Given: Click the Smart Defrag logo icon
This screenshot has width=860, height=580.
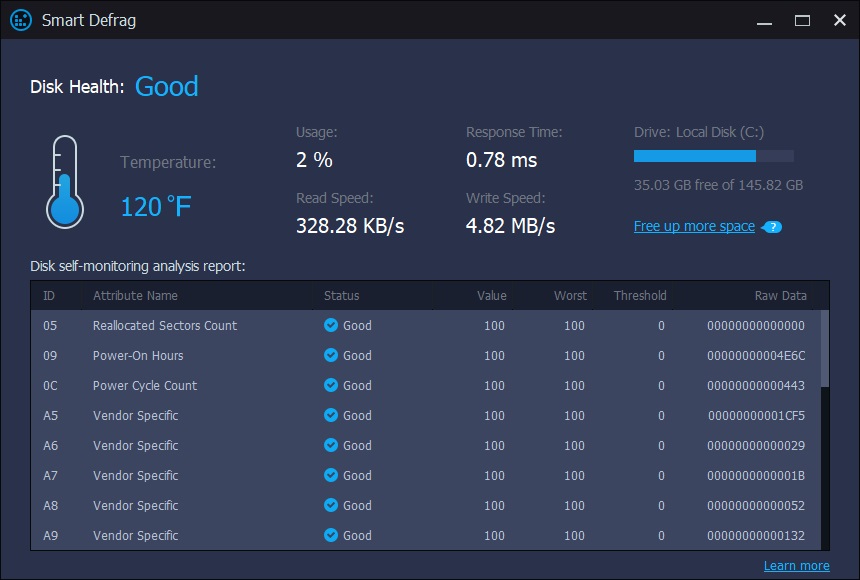Looking at the screenshot, I should pos(20,20).
